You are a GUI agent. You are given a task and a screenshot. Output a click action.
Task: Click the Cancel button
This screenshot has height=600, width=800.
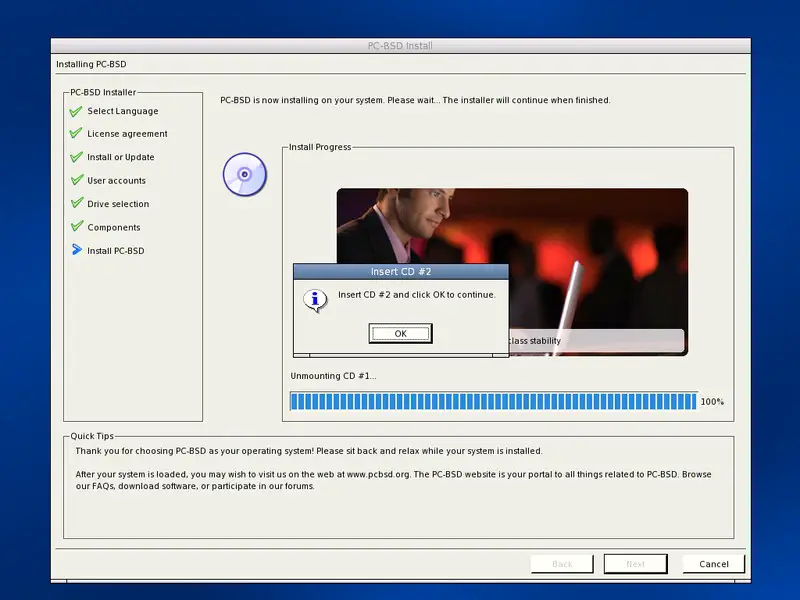(714, 564)
